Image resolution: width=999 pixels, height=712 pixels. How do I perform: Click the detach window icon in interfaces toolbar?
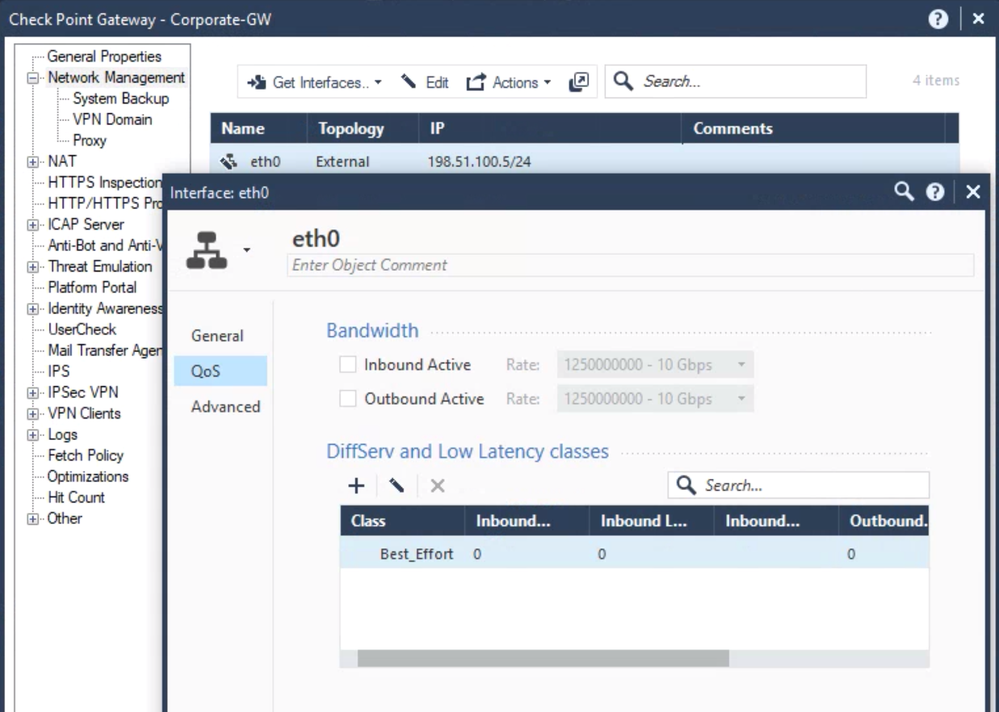tap(579, 82)
